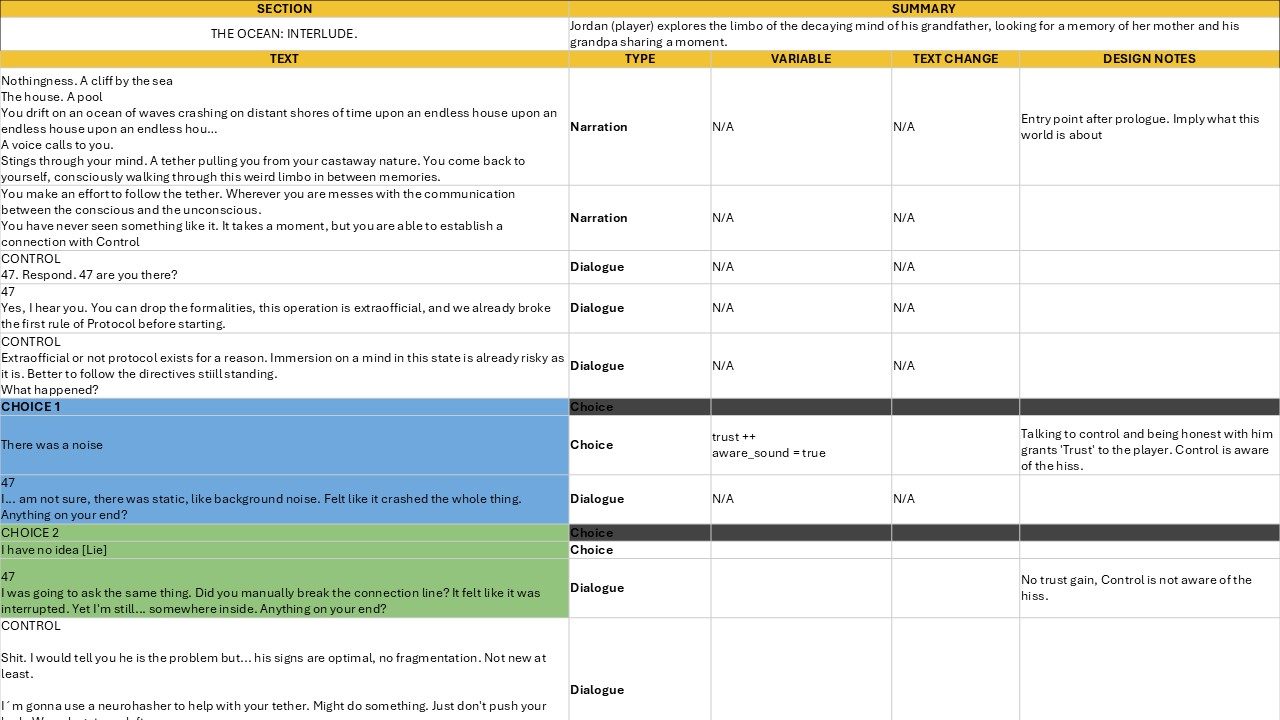Select the 'Entry point after prologue' design note cell
This screenshot has width=1280, height=720.
tap(1149, 127)
